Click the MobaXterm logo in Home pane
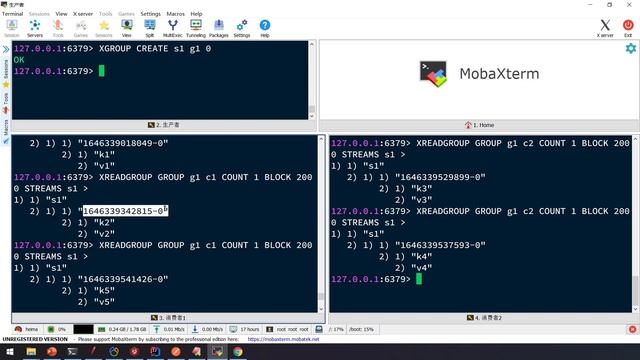Viewport: 640px width, 360px height. pos(433,74)
